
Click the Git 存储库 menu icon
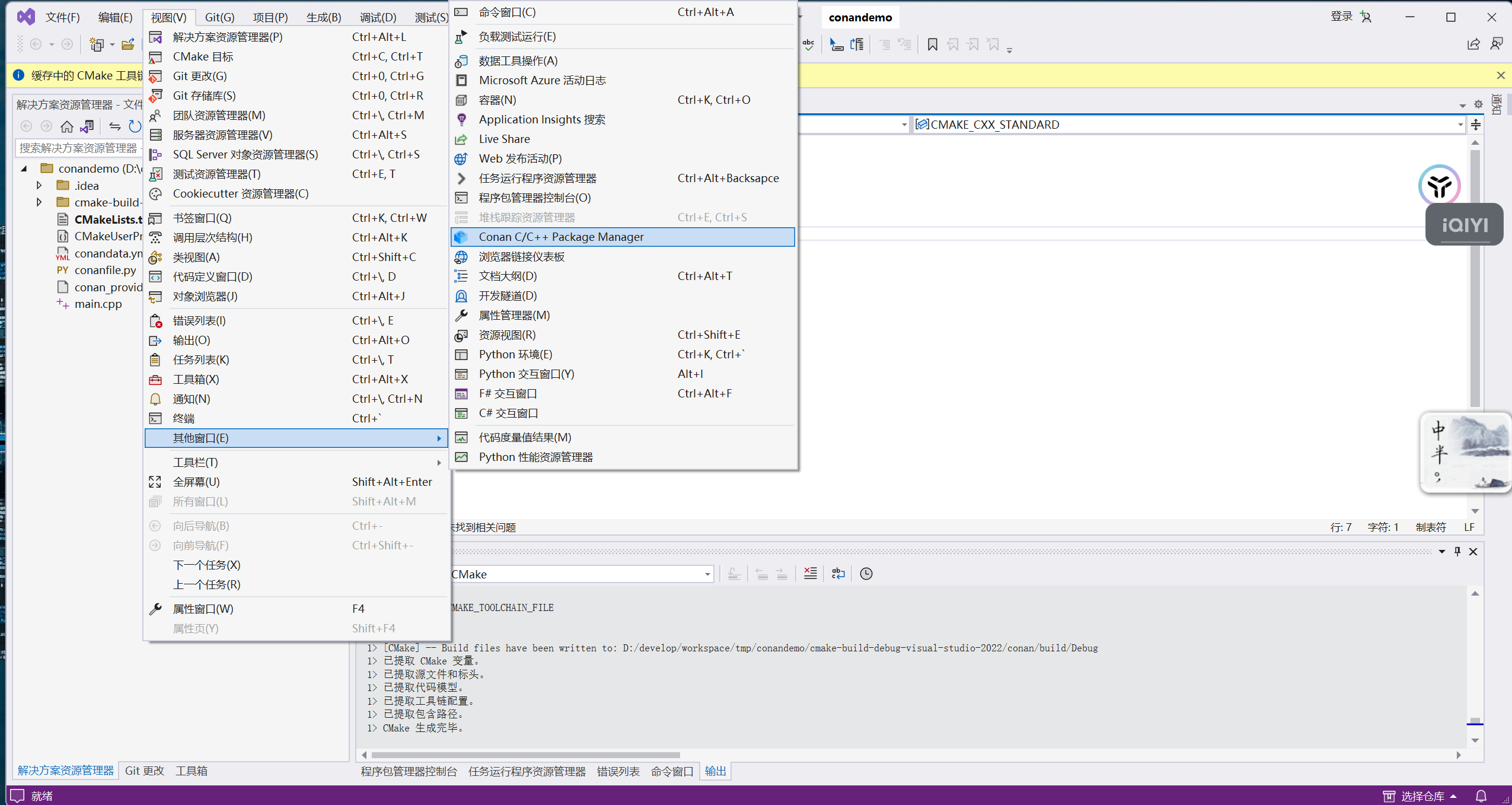click(155, 96)
